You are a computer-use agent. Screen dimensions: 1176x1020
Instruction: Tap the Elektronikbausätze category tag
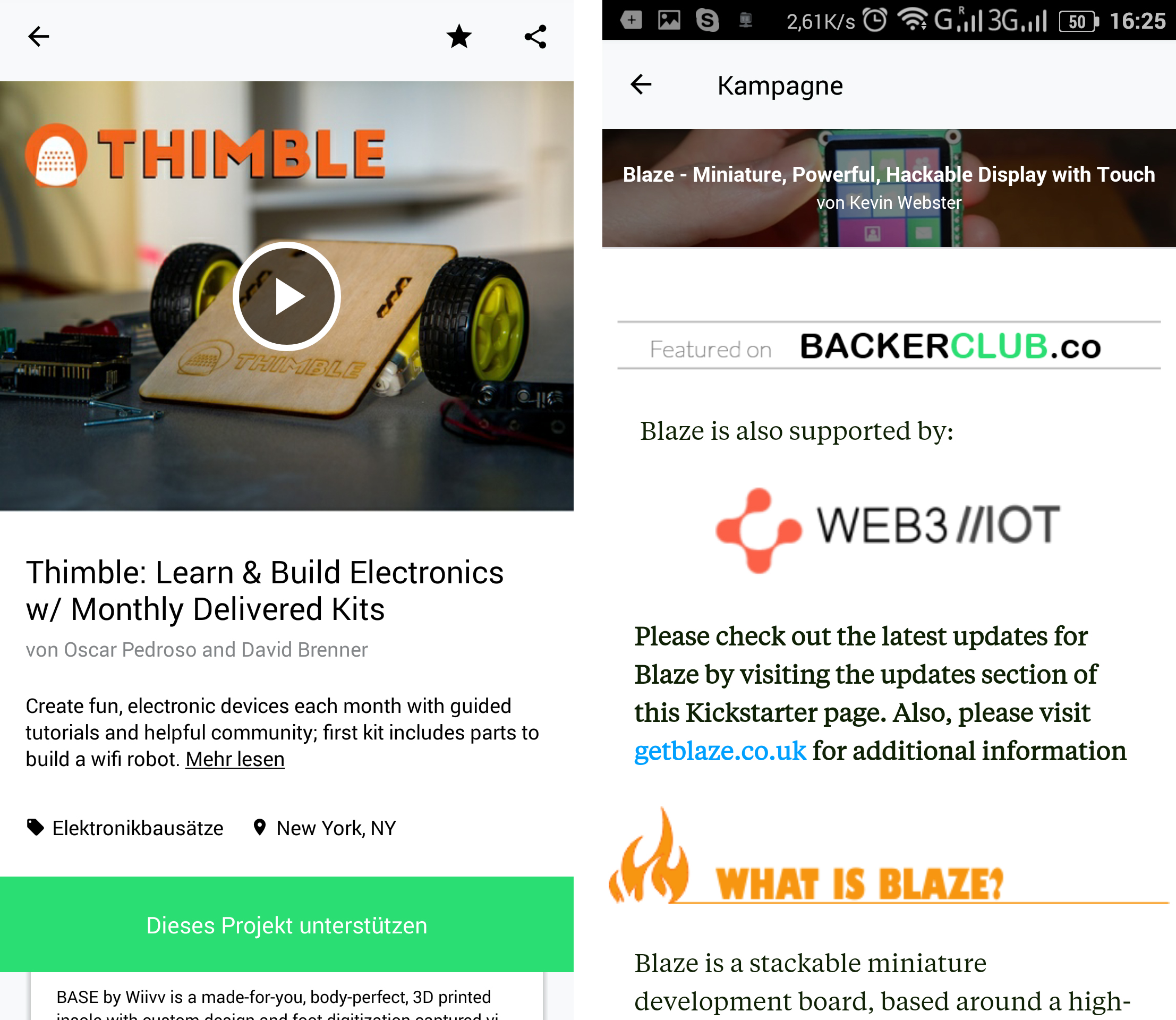pos(125,828)
